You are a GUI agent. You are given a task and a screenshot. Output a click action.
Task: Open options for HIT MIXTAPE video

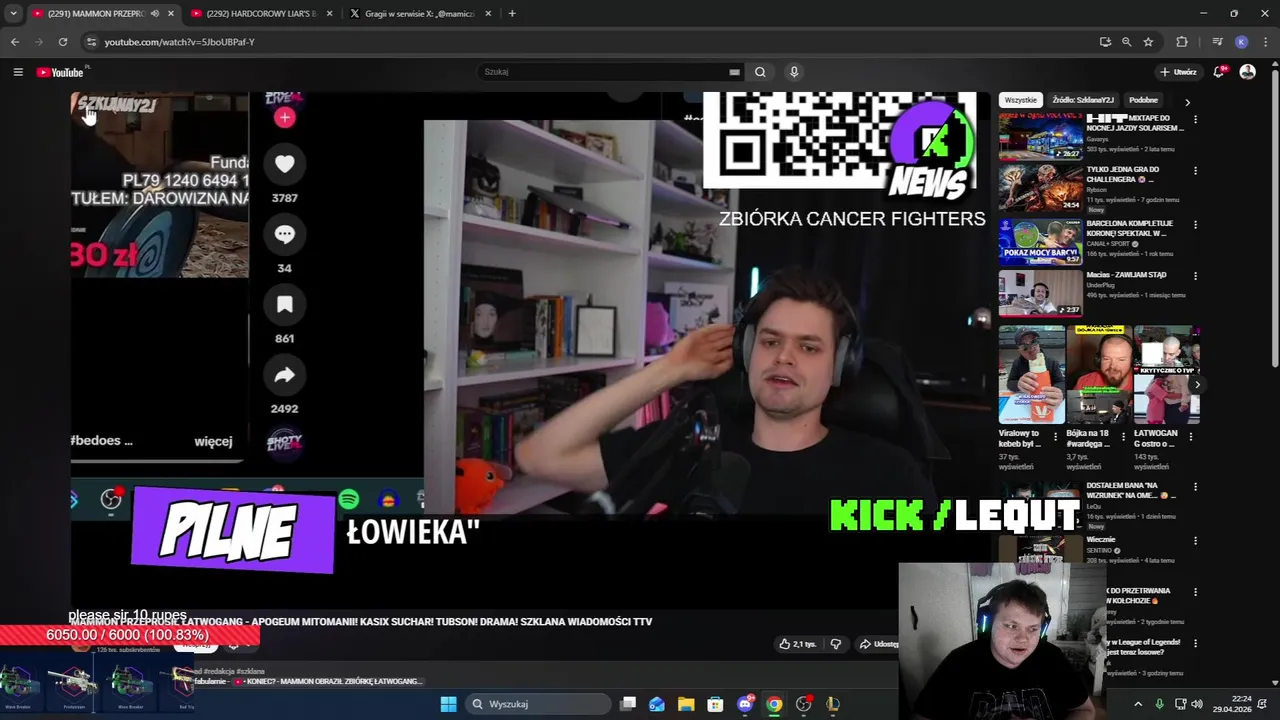[1195, 119]
